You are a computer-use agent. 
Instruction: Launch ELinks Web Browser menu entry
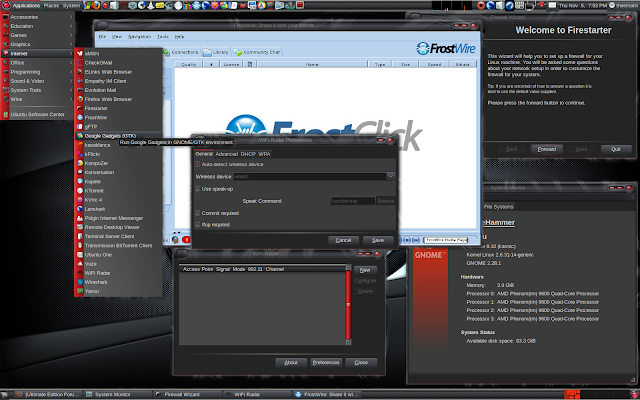[118, 72]
